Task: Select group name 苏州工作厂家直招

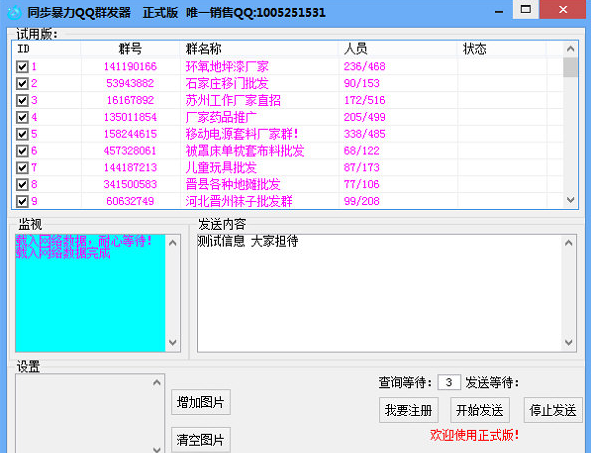Action: (233, 100)
